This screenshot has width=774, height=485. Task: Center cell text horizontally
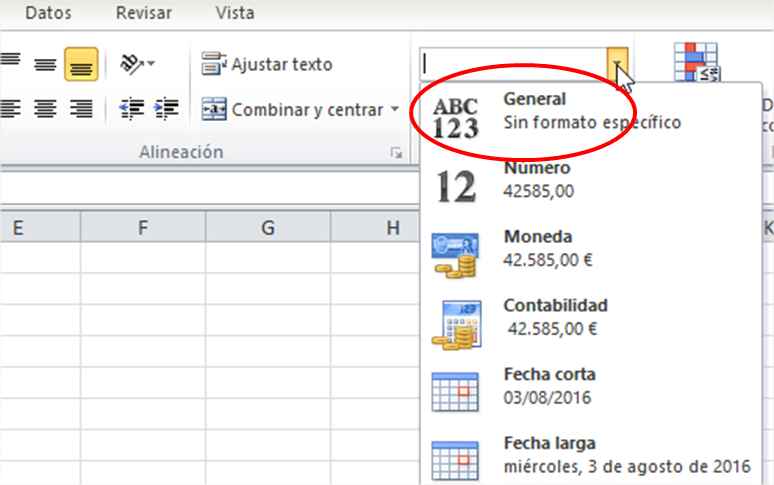pos(45,109)
